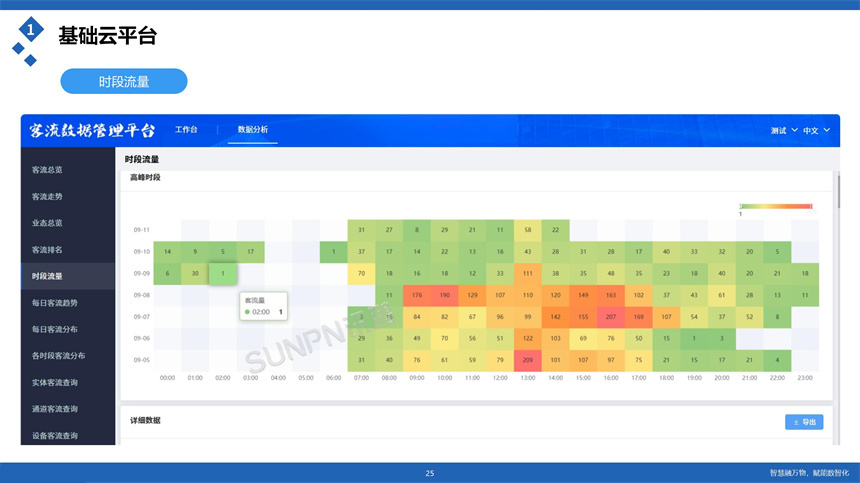
Task: Select 通道客流查询 in the sidebar
Action: tap(55, 409)
